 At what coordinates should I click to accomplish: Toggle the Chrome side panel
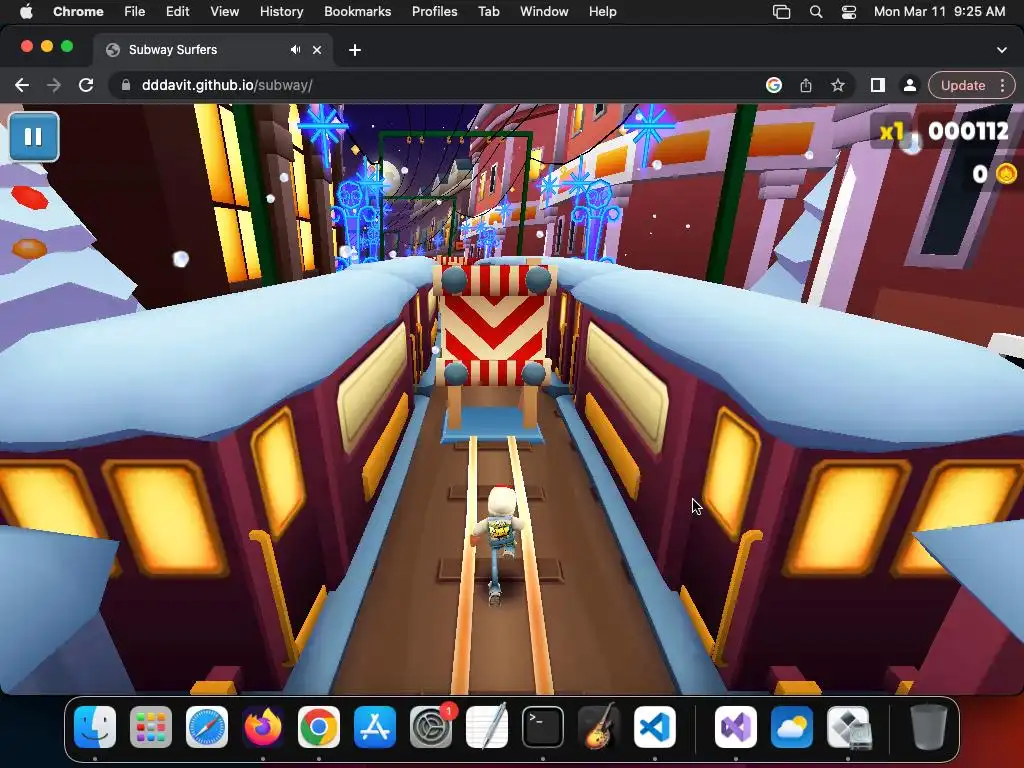878,85
